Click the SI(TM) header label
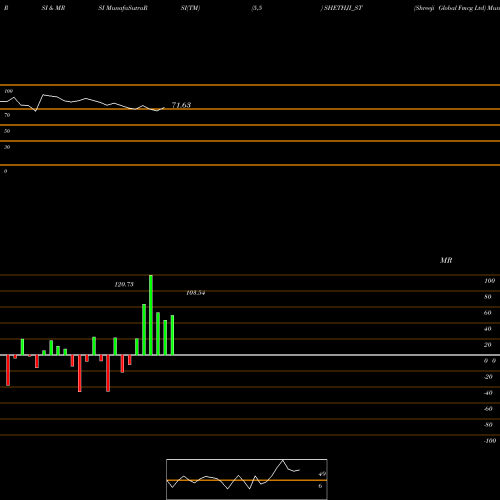 click(x=190, y=8)
